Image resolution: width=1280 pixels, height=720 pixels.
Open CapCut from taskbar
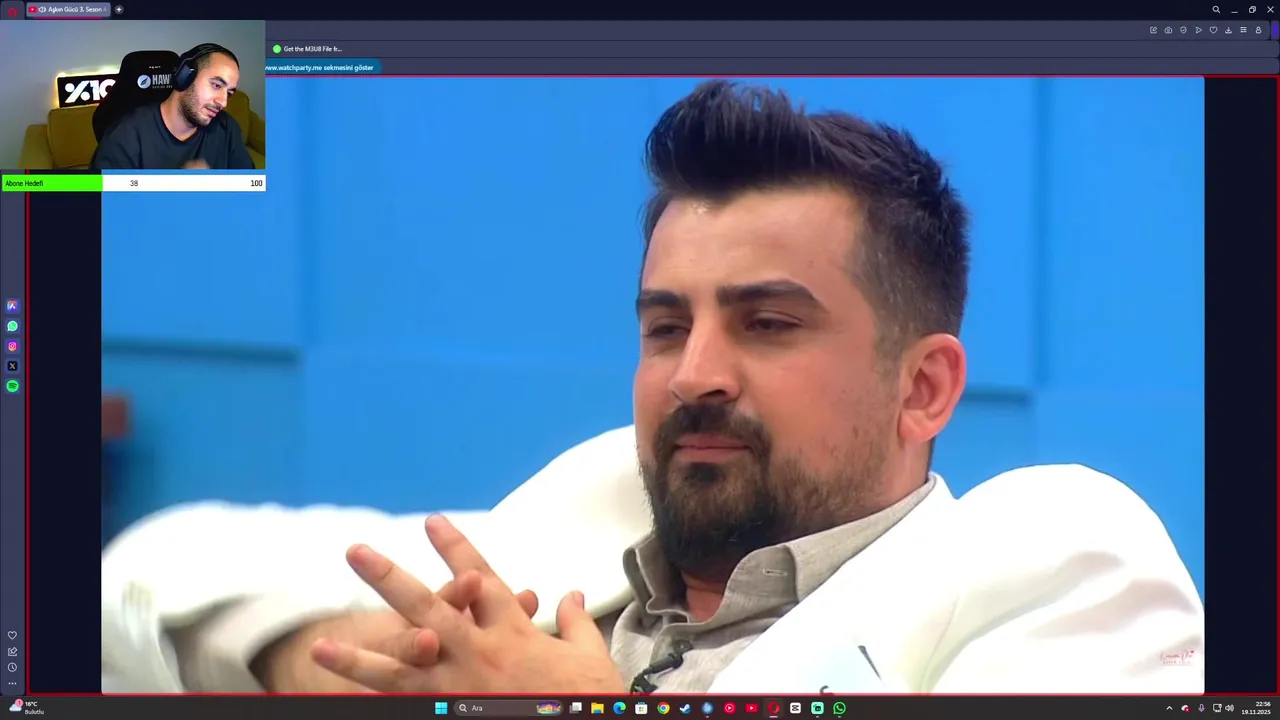(795, 708)
